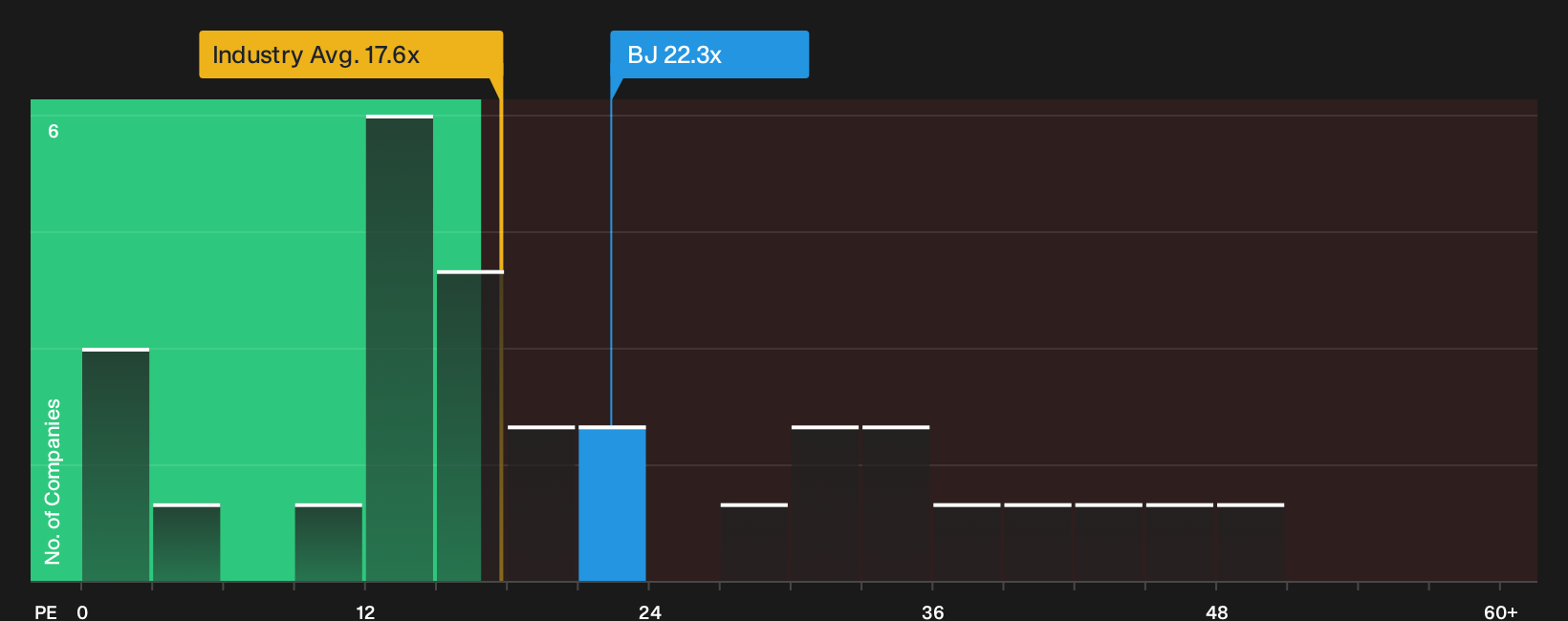Click the BJ 22.3x label
Image resolution: width=1568 pixels, height=621 pixels.
pyautogui.click(x=709, y=54)
